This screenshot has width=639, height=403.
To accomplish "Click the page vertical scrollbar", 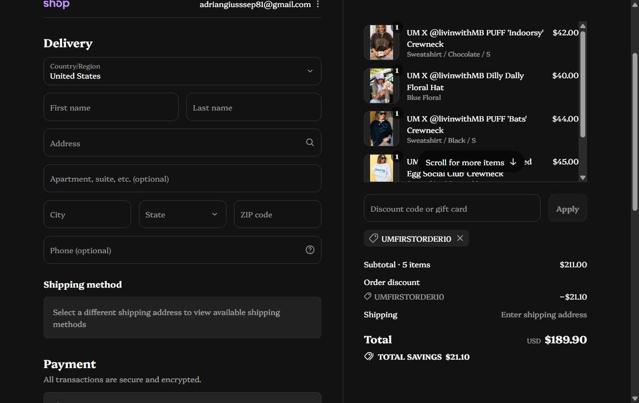I will pyautogui.click(x=635, y=132).
